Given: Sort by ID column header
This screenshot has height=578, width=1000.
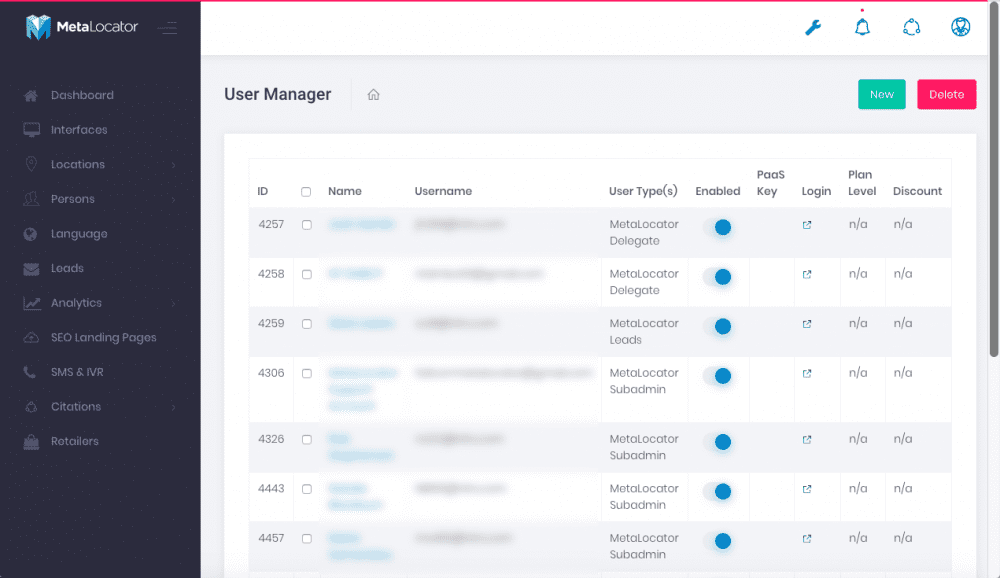Looking at the screenshot, I should pos(263,191).
